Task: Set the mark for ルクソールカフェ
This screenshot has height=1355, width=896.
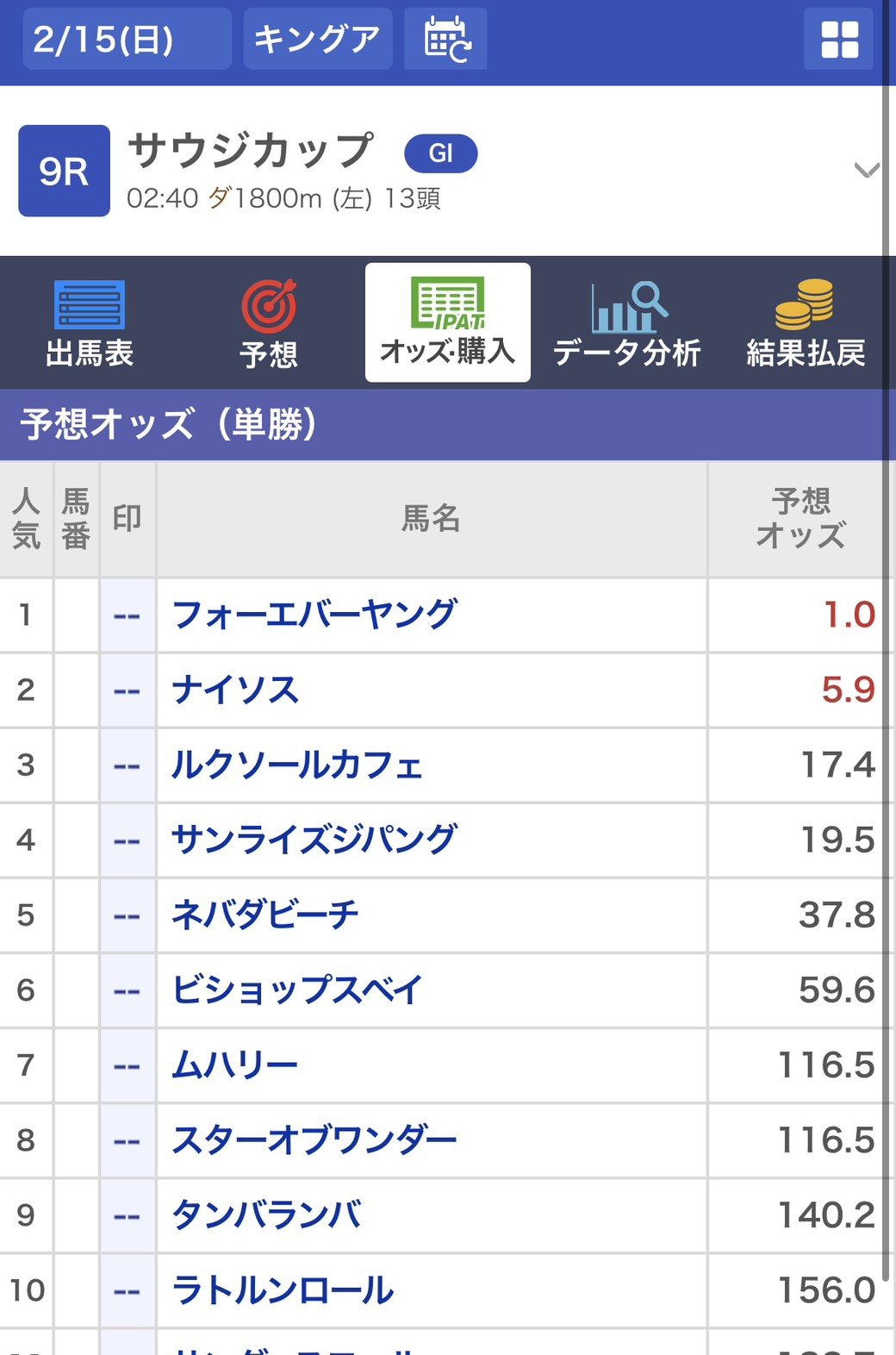Action: click(128, 765)
